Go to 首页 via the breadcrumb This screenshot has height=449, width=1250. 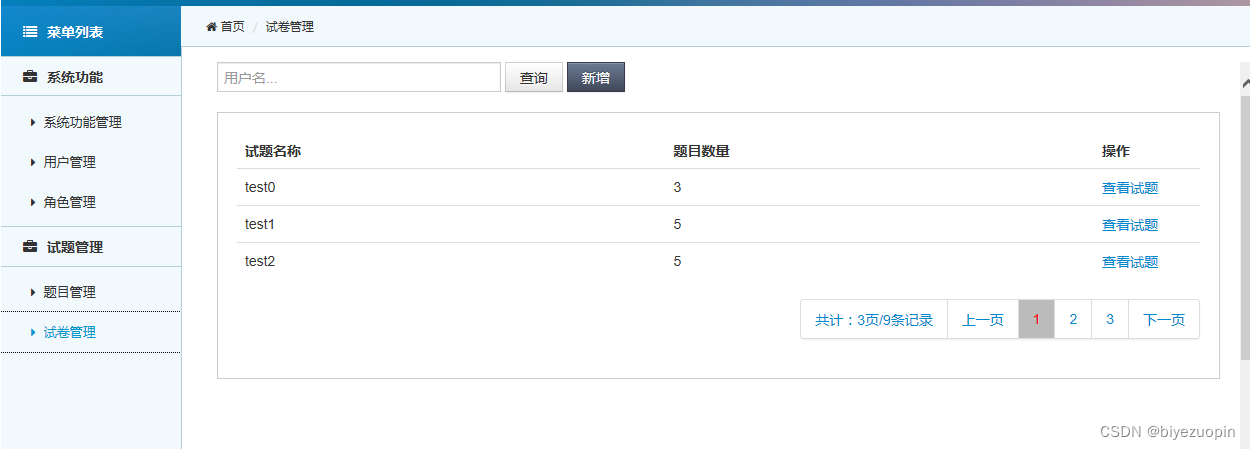click(232, 27)
